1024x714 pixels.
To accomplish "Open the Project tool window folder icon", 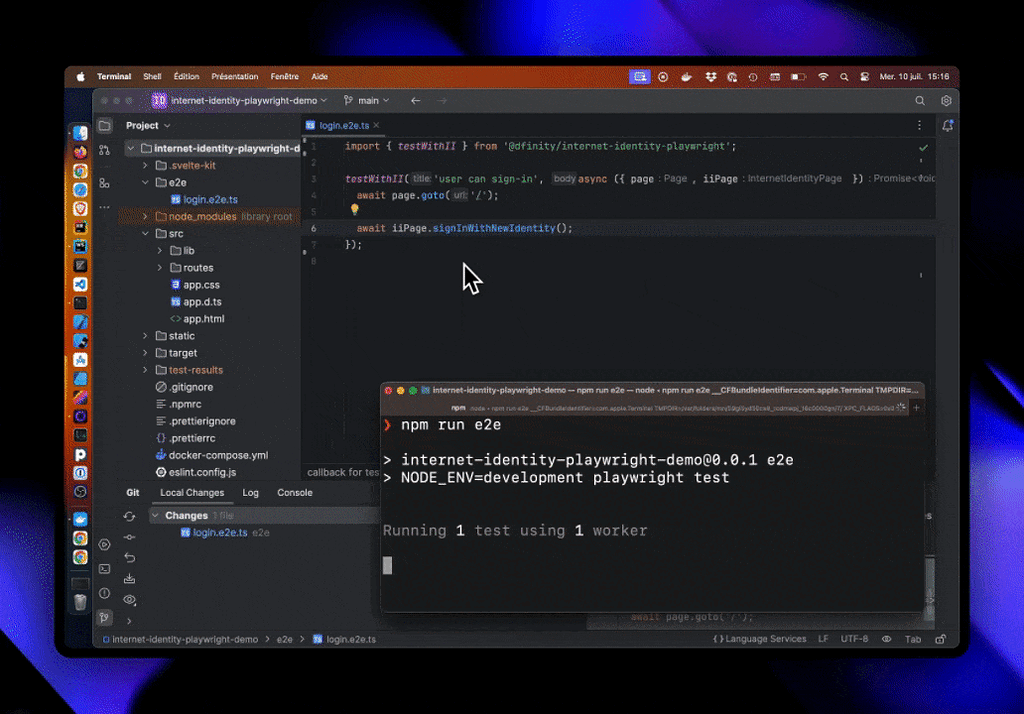I will point(104,125).
